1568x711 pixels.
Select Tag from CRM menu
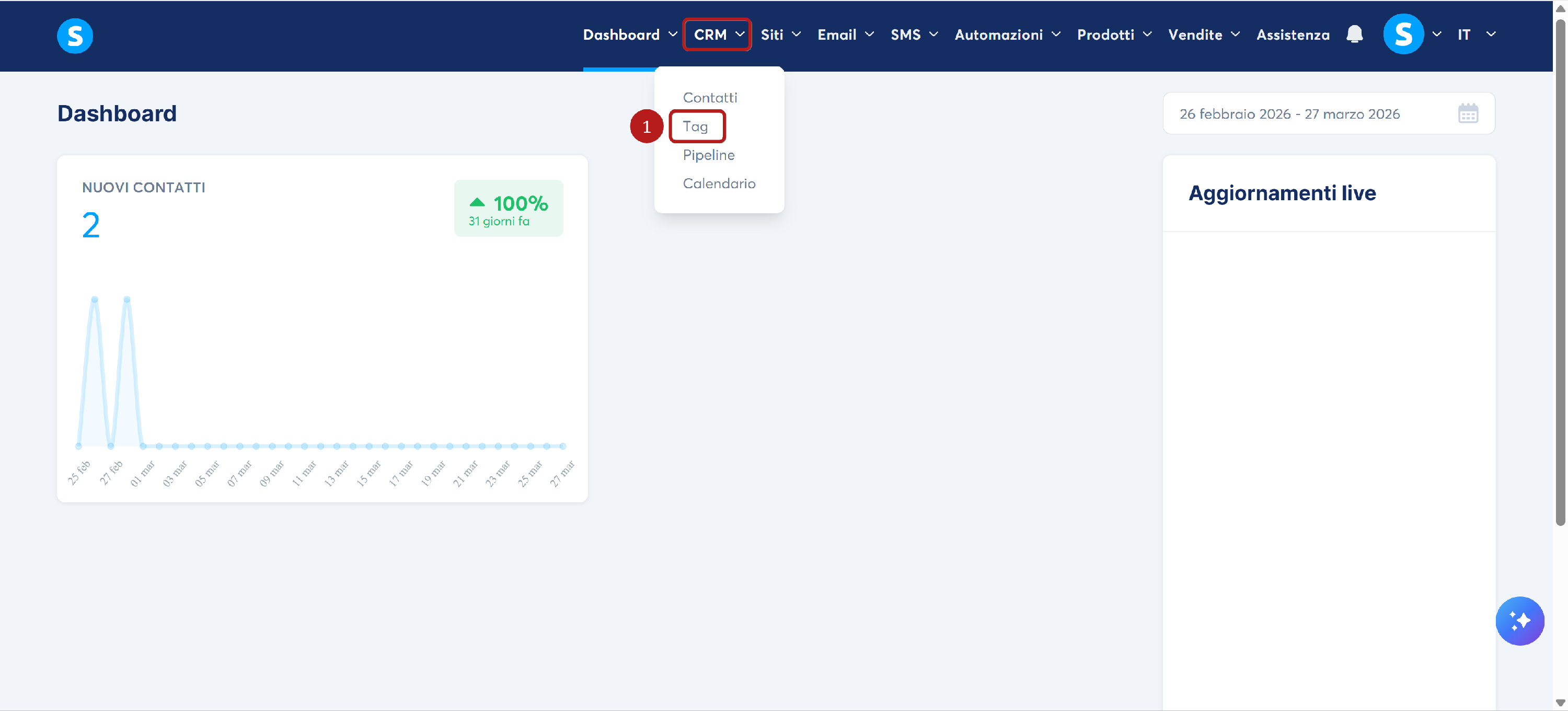pos(695,127)
